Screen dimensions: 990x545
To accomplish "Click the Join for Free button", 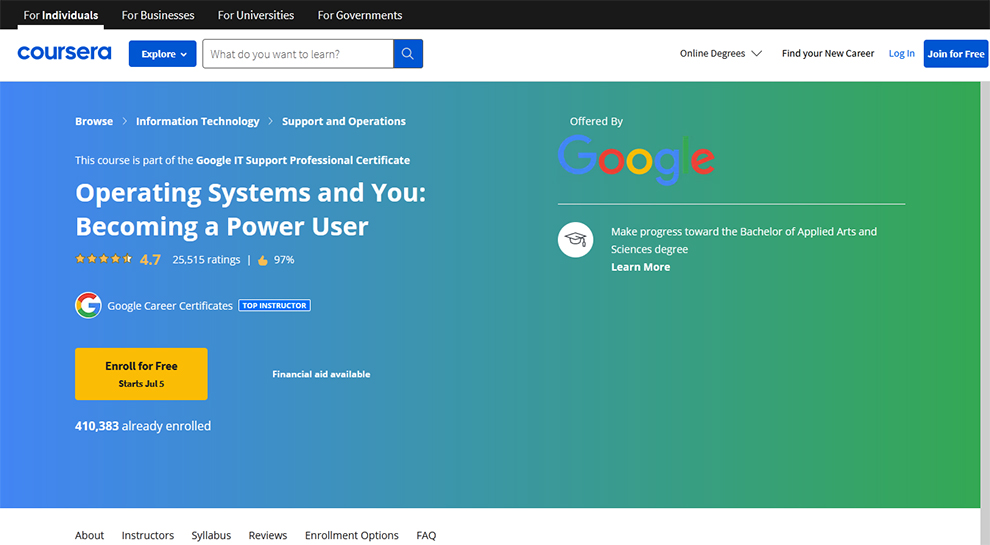I will click(x=956, y=54).
